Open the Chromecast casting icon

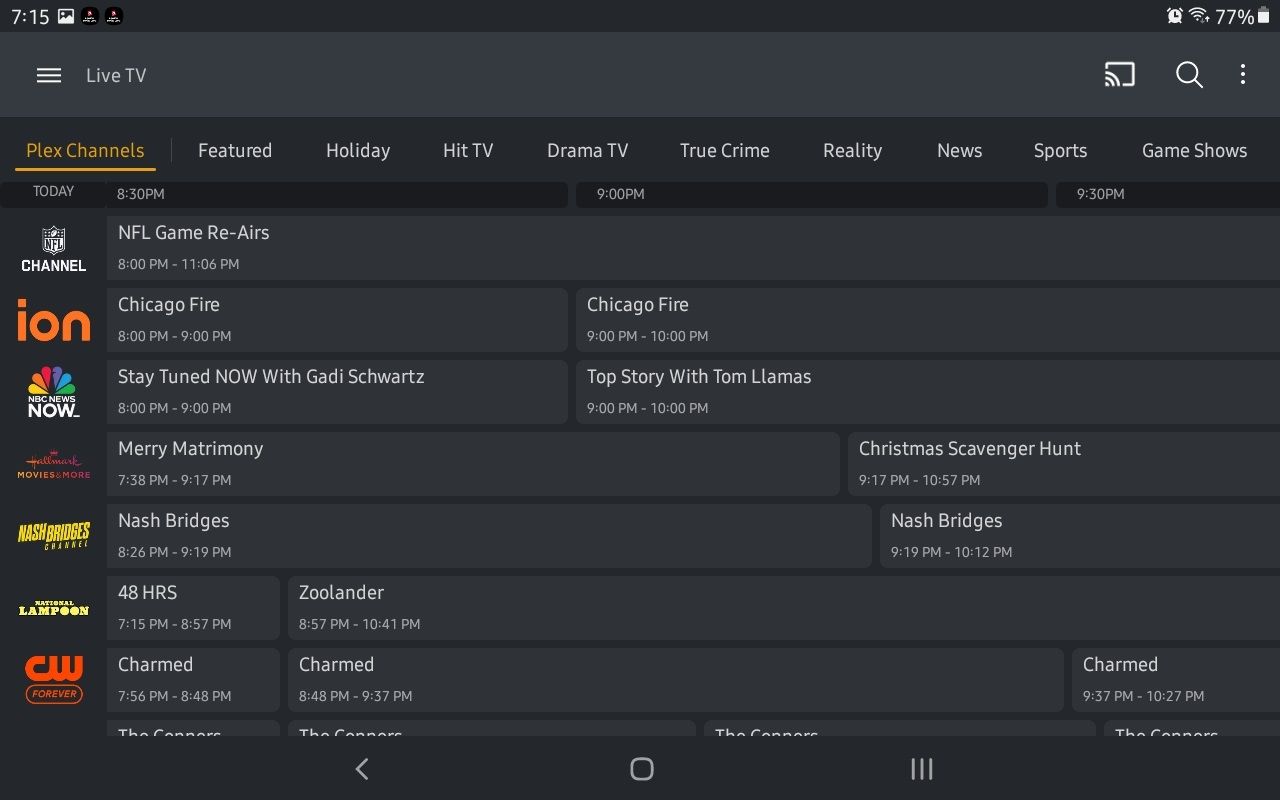[1119, 74]
